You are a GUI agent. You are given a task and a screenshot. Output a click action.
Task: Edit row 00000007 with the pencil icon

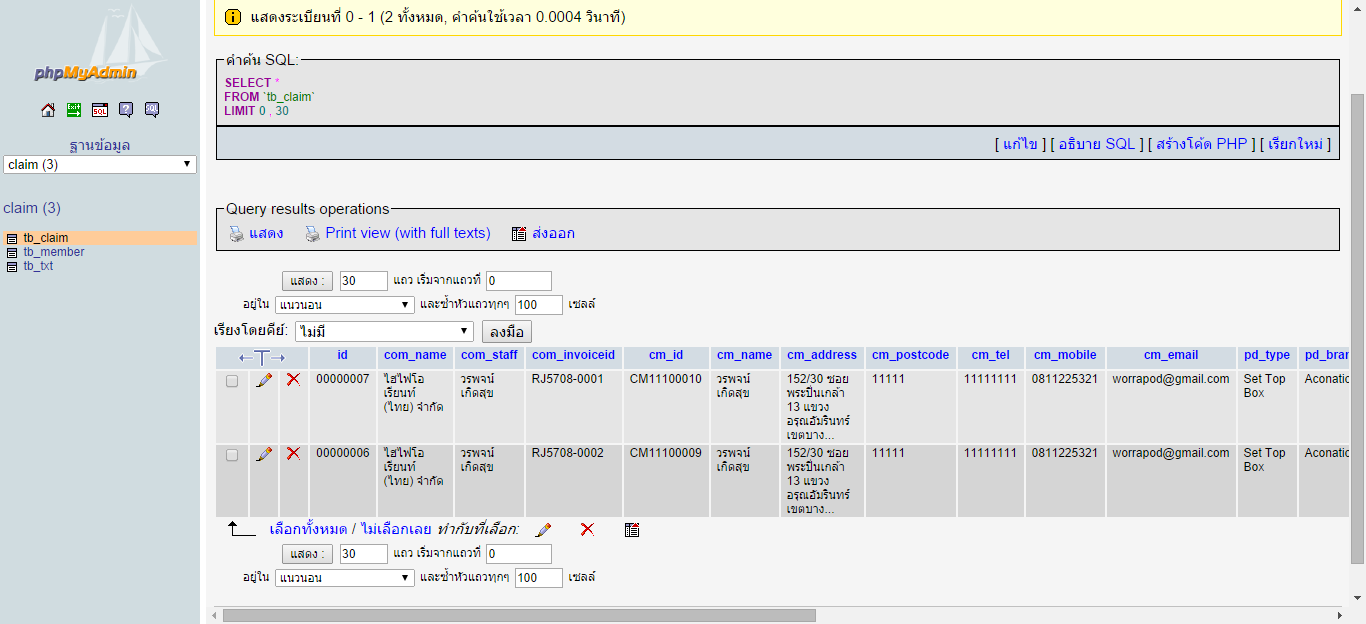pyautogui.click(x=263, y=380)
